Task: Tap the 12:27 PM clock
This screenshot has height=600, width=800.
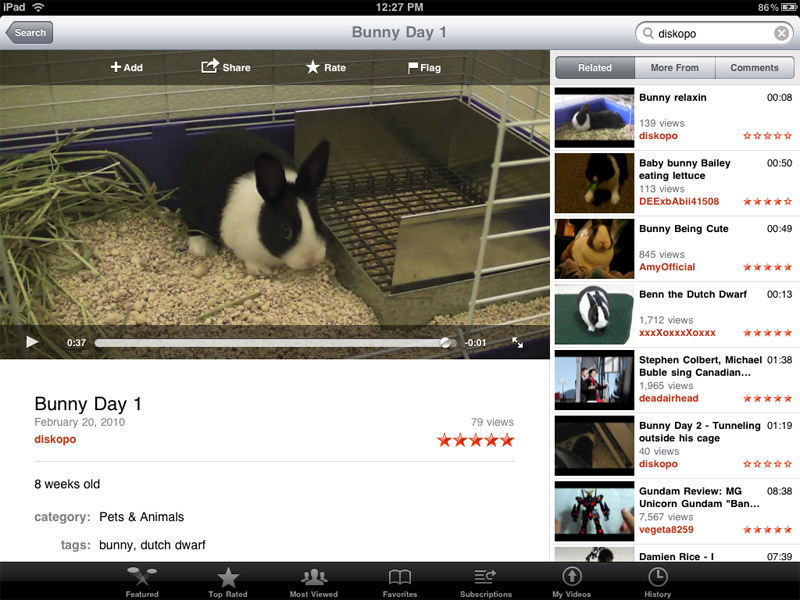Action: tap(399, 7)
